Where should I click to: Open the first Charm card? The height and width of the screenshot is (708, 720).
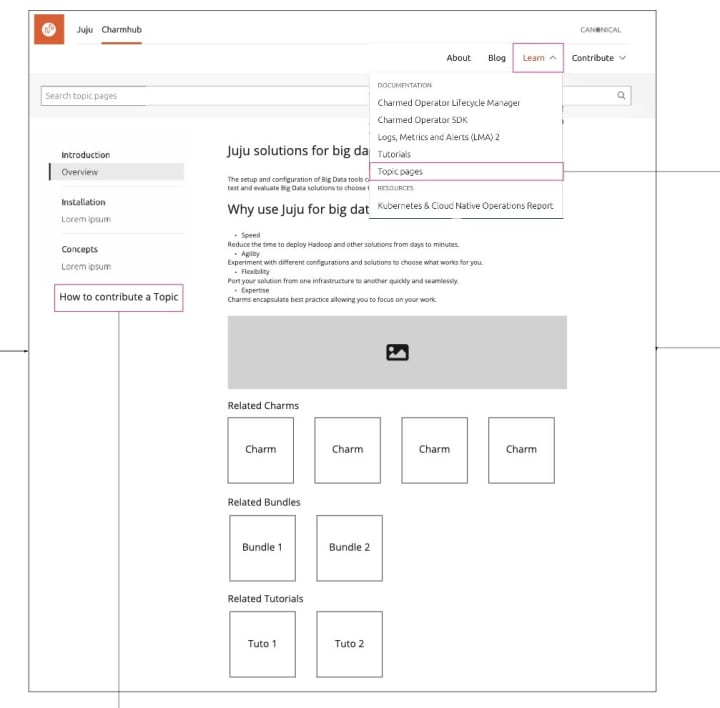(260, 450)
